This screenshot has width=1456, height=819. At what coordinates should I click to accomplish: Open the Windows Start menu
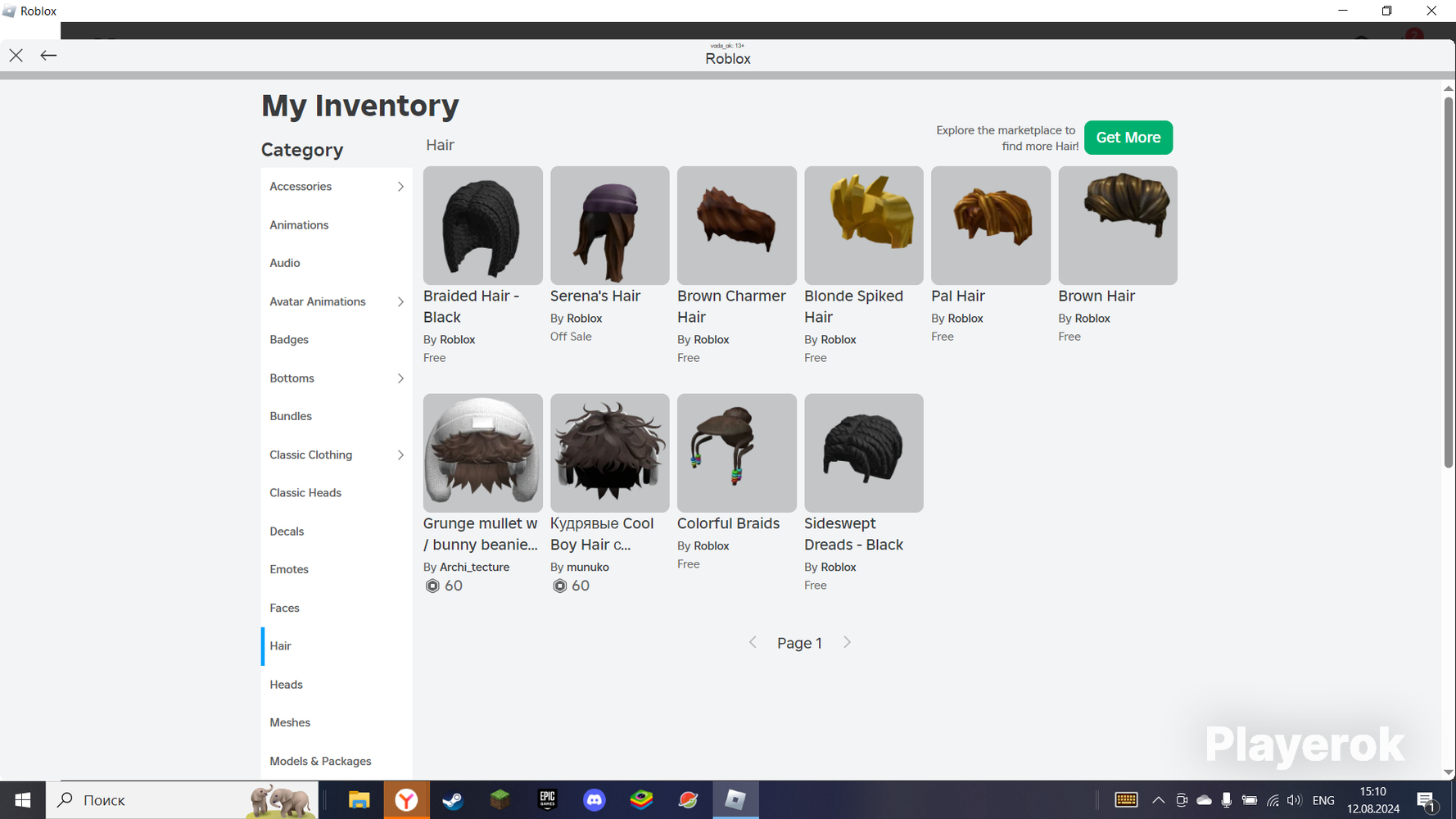[23, 800]
